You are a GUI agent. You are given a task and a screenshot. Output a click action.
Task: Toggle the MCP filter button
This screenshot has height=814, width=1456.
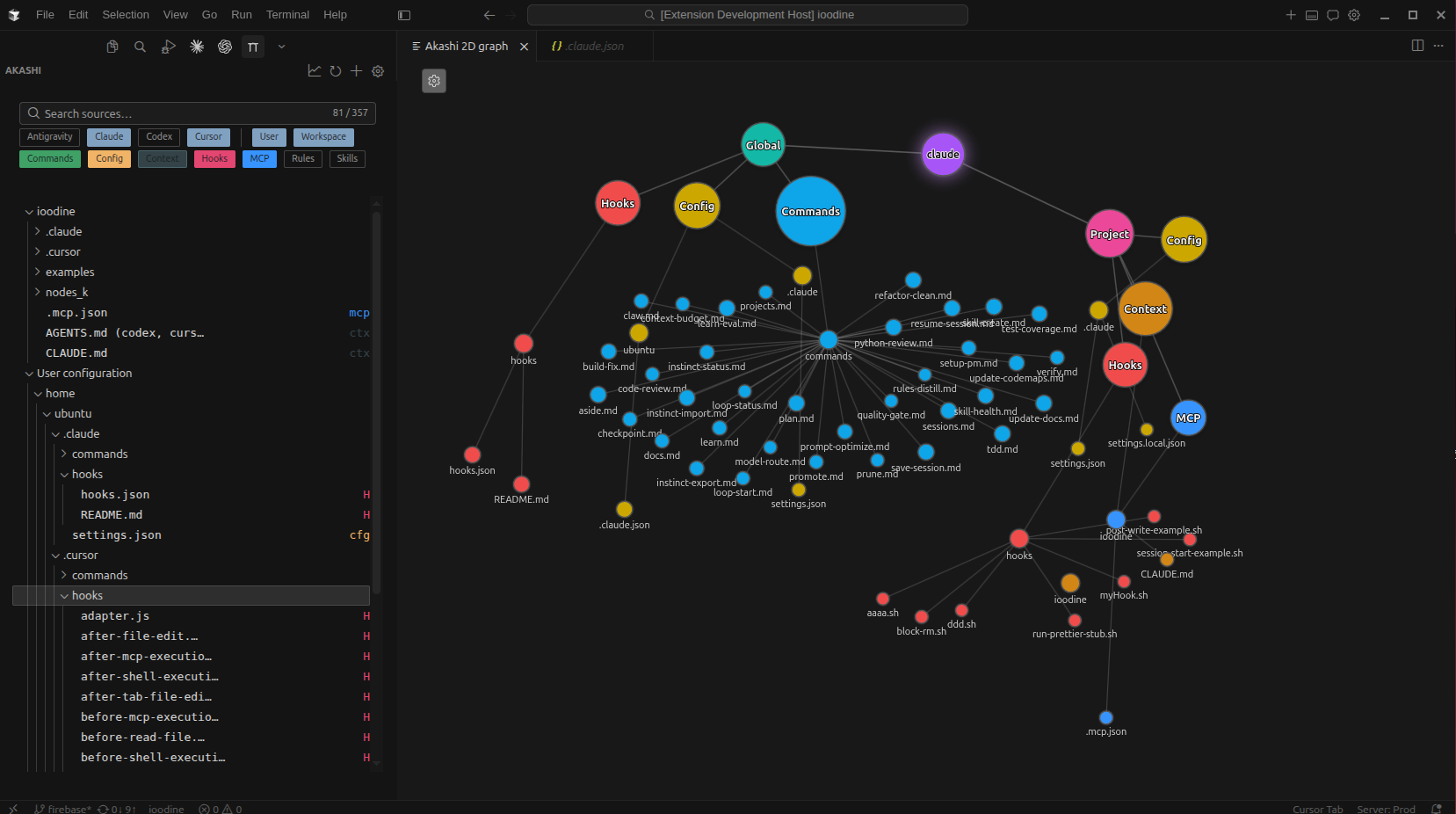pos(259,158)
